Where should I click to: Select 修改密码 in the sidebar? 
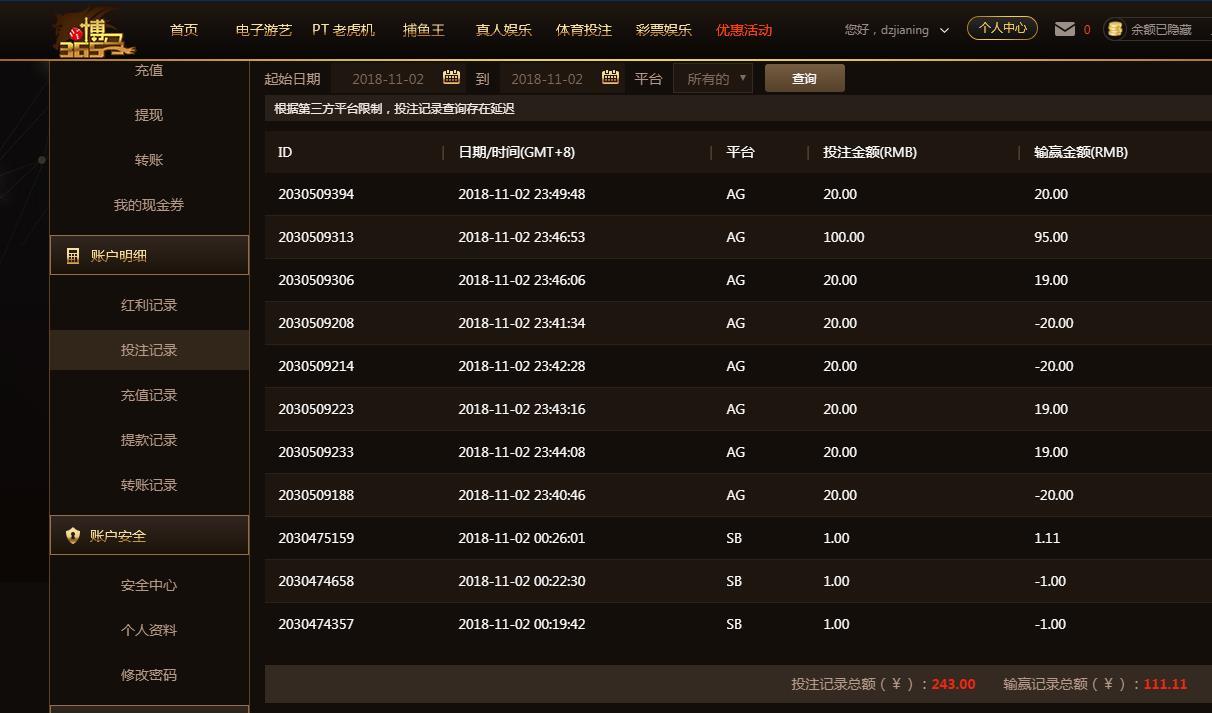[x=149, y=675]
